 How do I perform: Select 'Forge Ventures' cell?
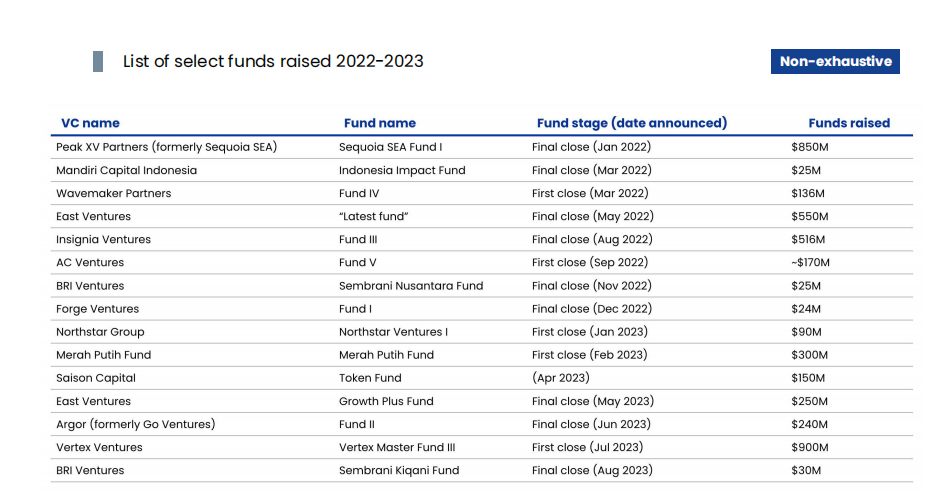[x=98, y=309]
